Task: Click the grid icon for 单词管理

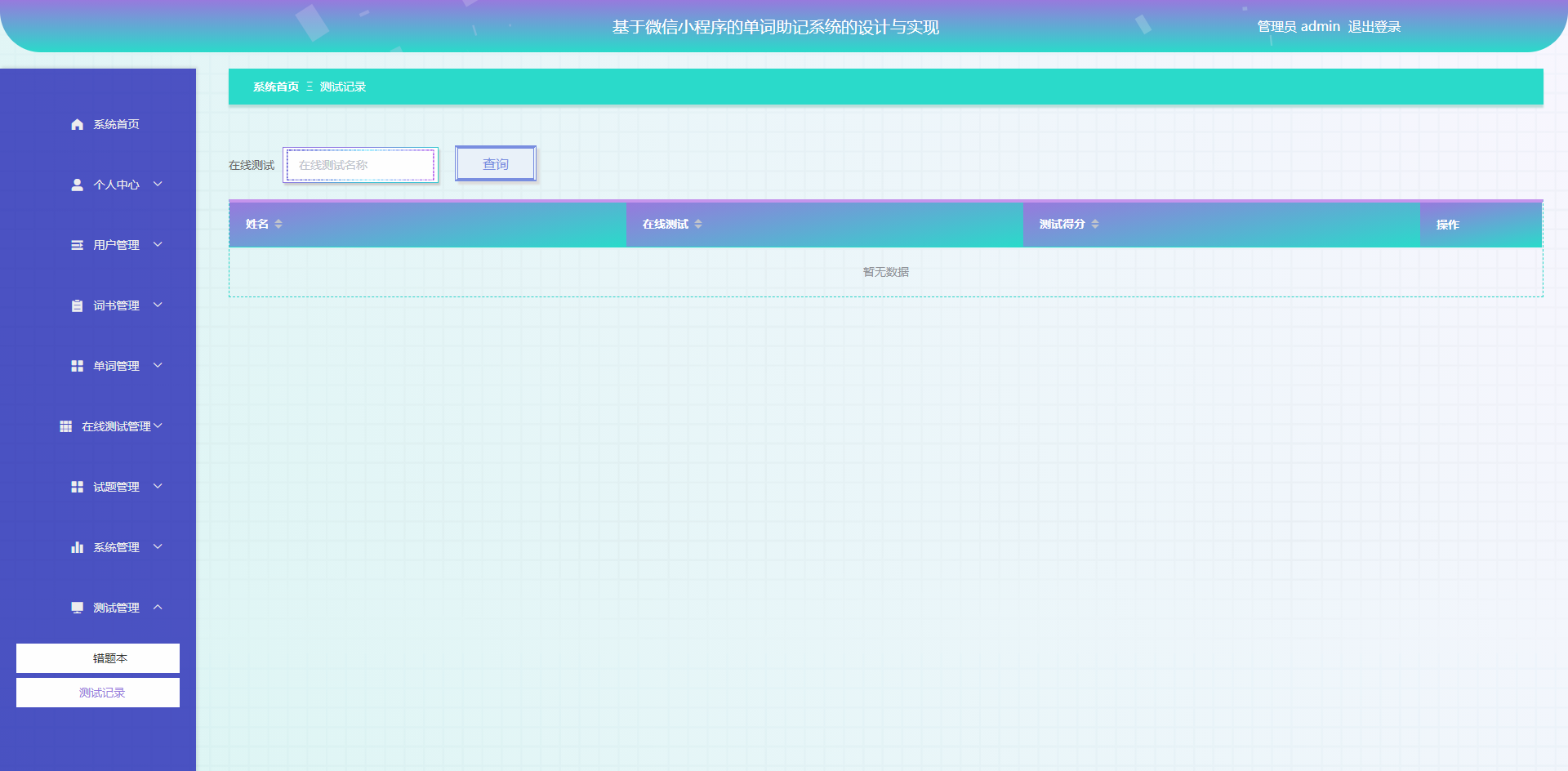Action: (x=77, y=366)
